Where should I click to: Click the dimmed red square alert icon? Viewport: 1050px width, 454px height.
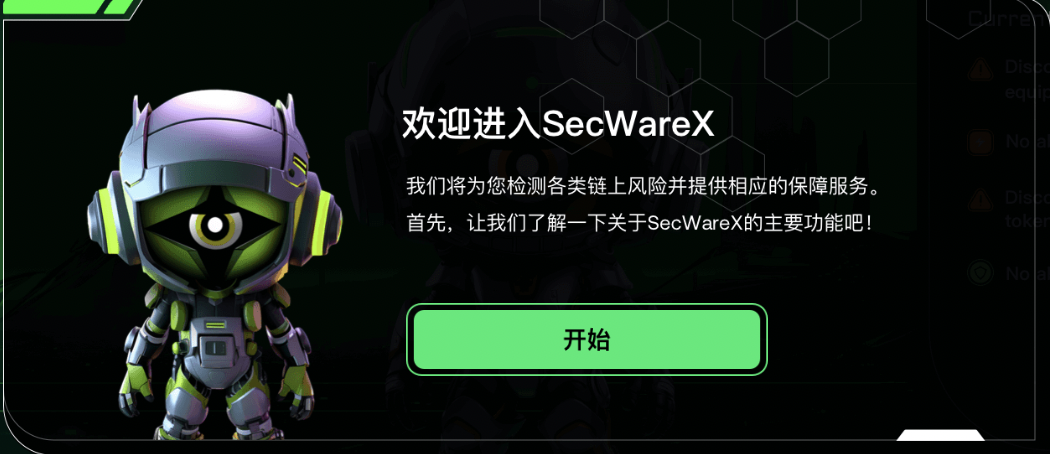tap(980, 142)
